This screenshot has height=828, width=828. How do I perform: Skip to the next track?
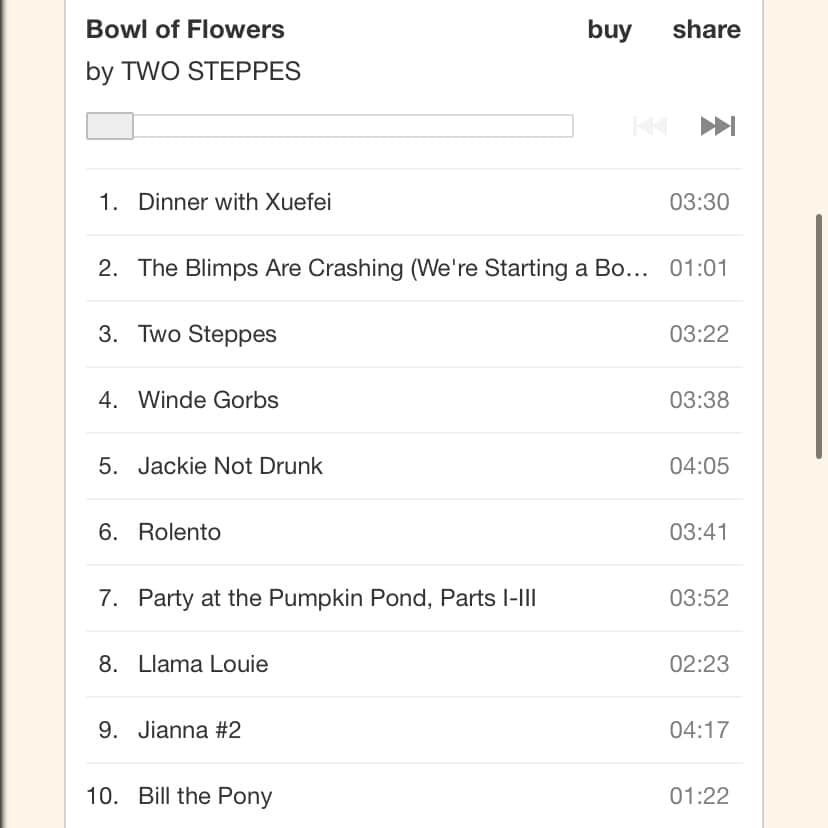(x=718, y=126)
